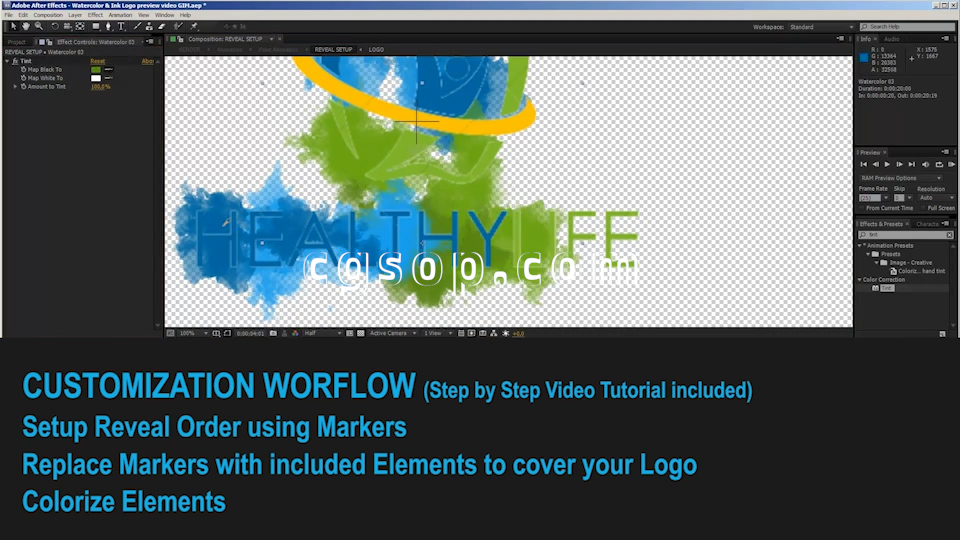This screenshot has width=960, height=540.
Task: Toggle Always Preview This View
Action: [170, 333]
